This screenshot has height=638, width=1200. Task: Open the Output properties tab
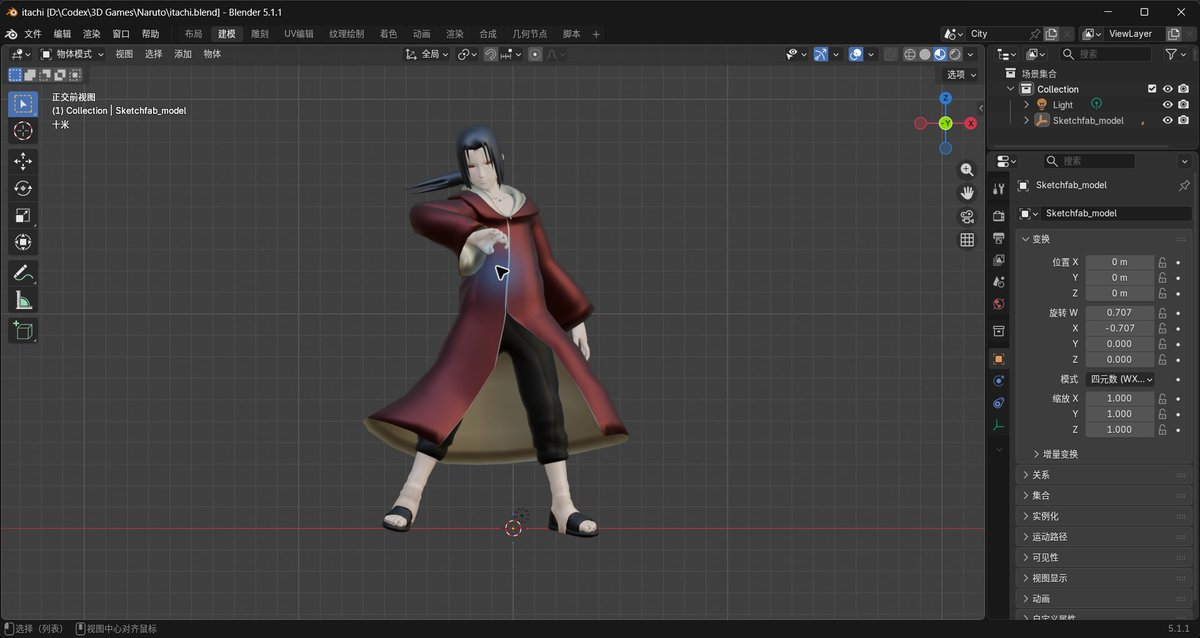pyautogui.click(x=998, y=238)
